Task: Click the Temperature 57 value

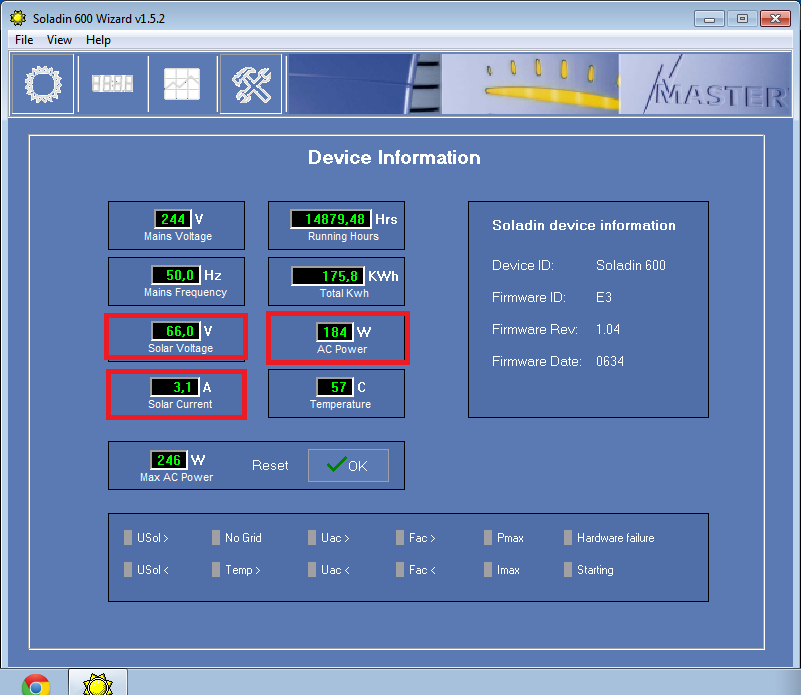Action: point(335,387)
